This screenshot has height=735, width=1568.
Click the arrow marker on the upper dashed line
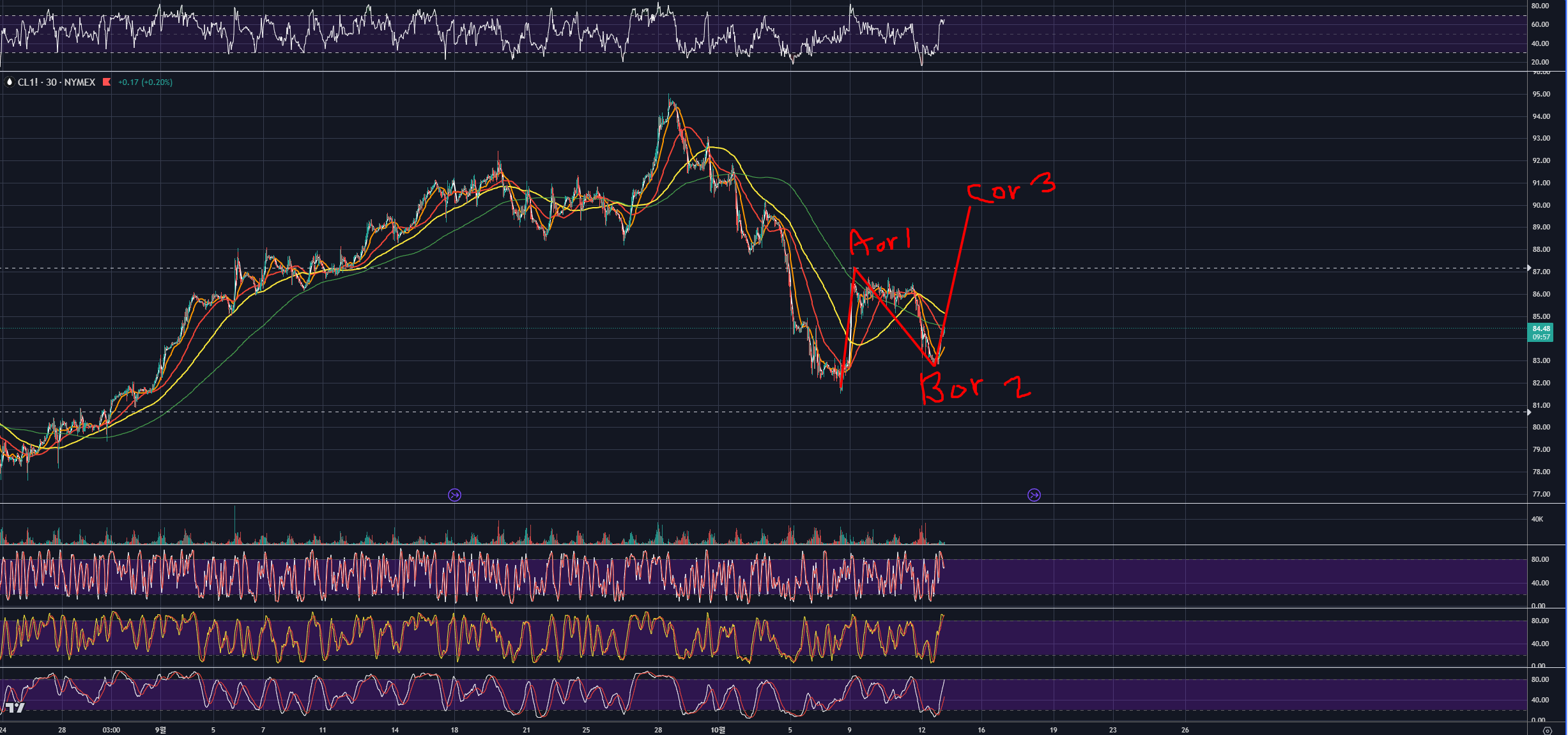(x=1528, y=268)
